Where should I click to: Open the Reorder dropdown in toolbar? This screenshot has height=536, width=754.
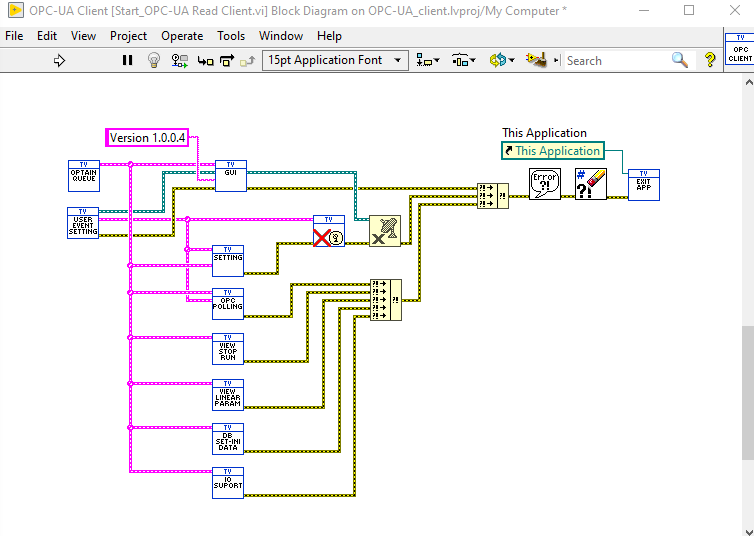[x=502, y=61]
